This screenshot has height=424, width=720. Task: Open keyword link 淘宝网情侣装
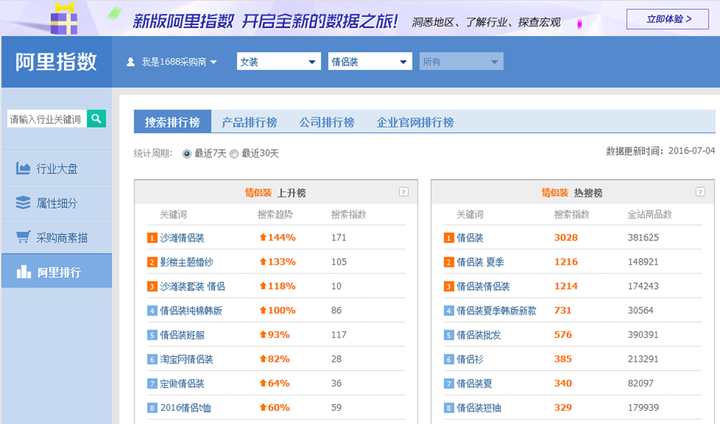186,360
